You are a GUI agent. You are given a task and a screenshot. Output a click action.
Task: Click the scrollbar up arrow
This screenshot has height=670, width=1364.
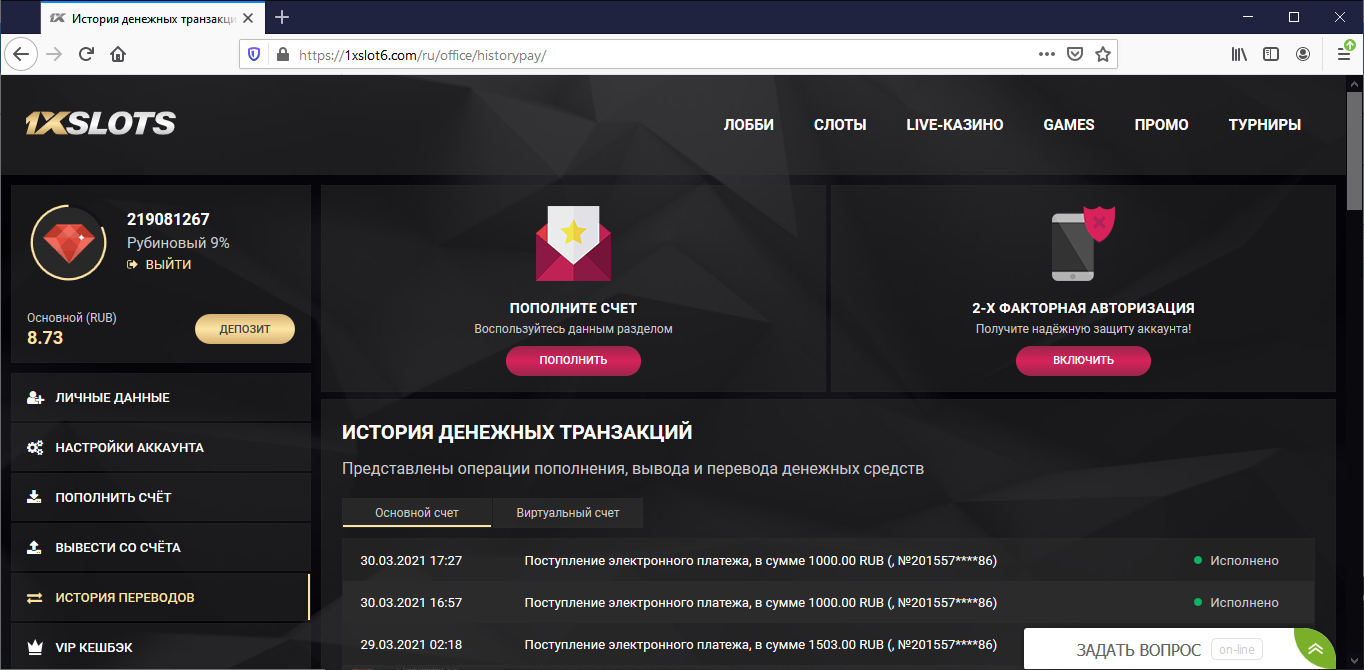[x=1354, y=83]
